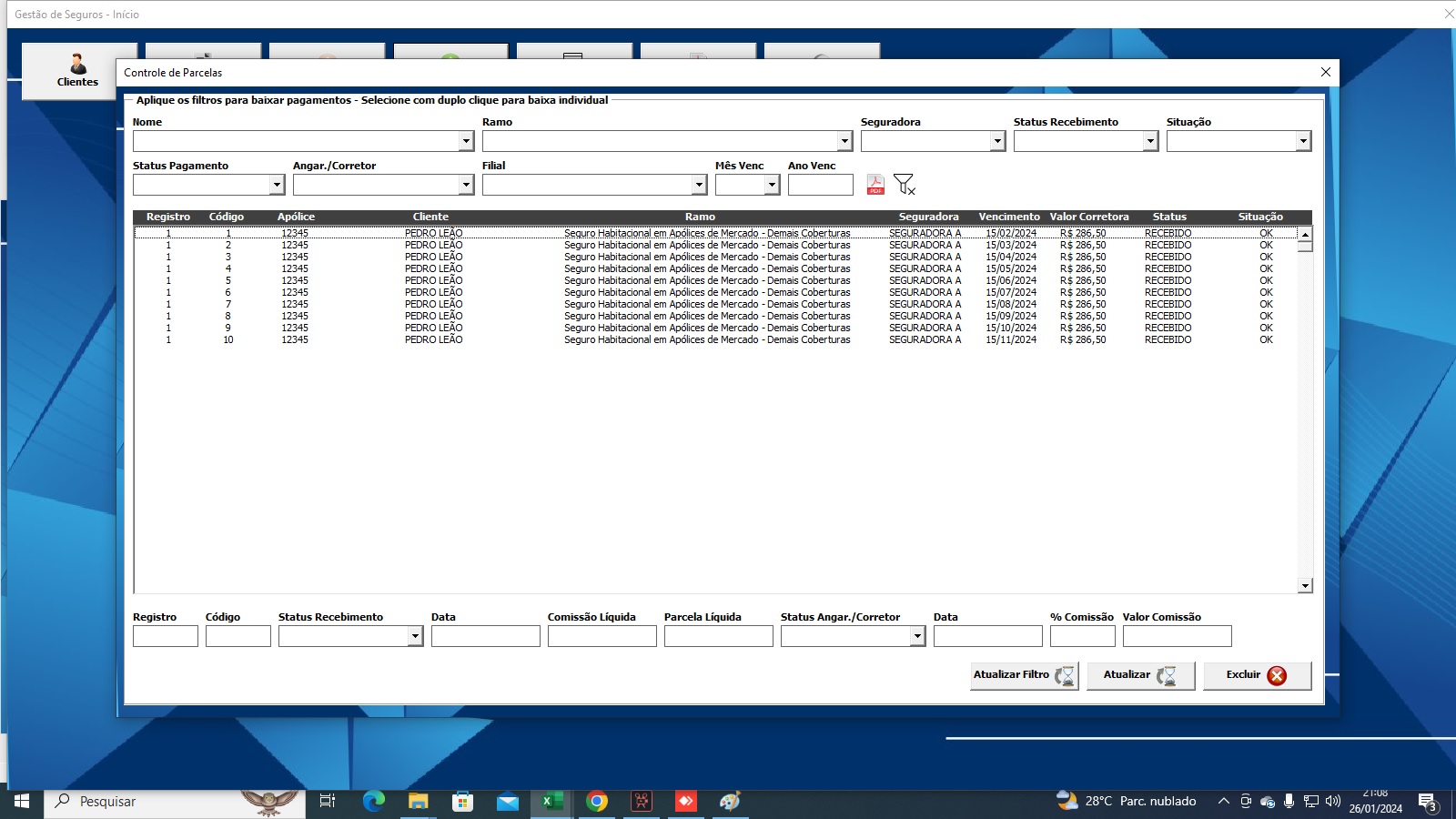Open the paint palette app on the taskbar

click(x=730, y=801)
